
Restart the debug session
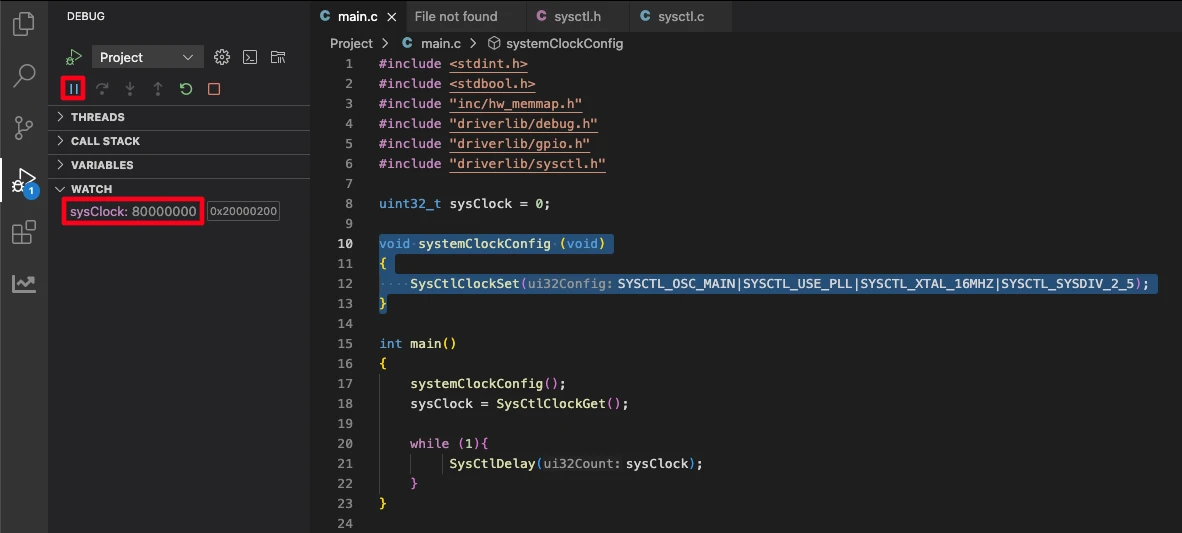(x=186, y=89)
